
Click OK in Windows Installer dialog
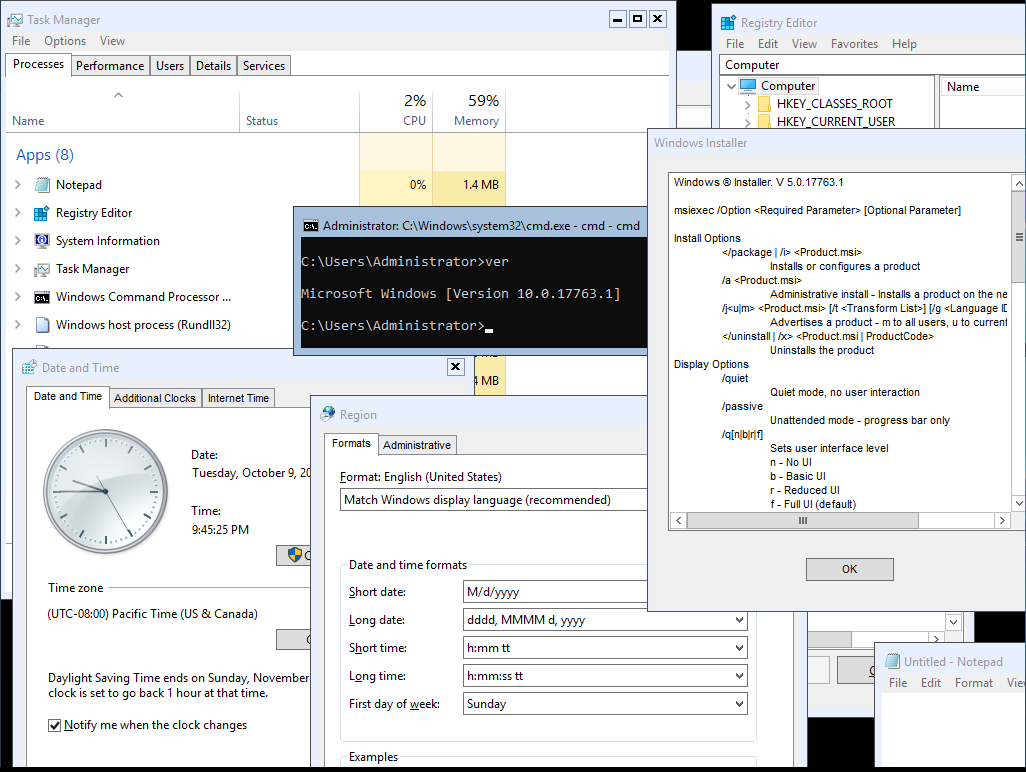click(849, 569)
